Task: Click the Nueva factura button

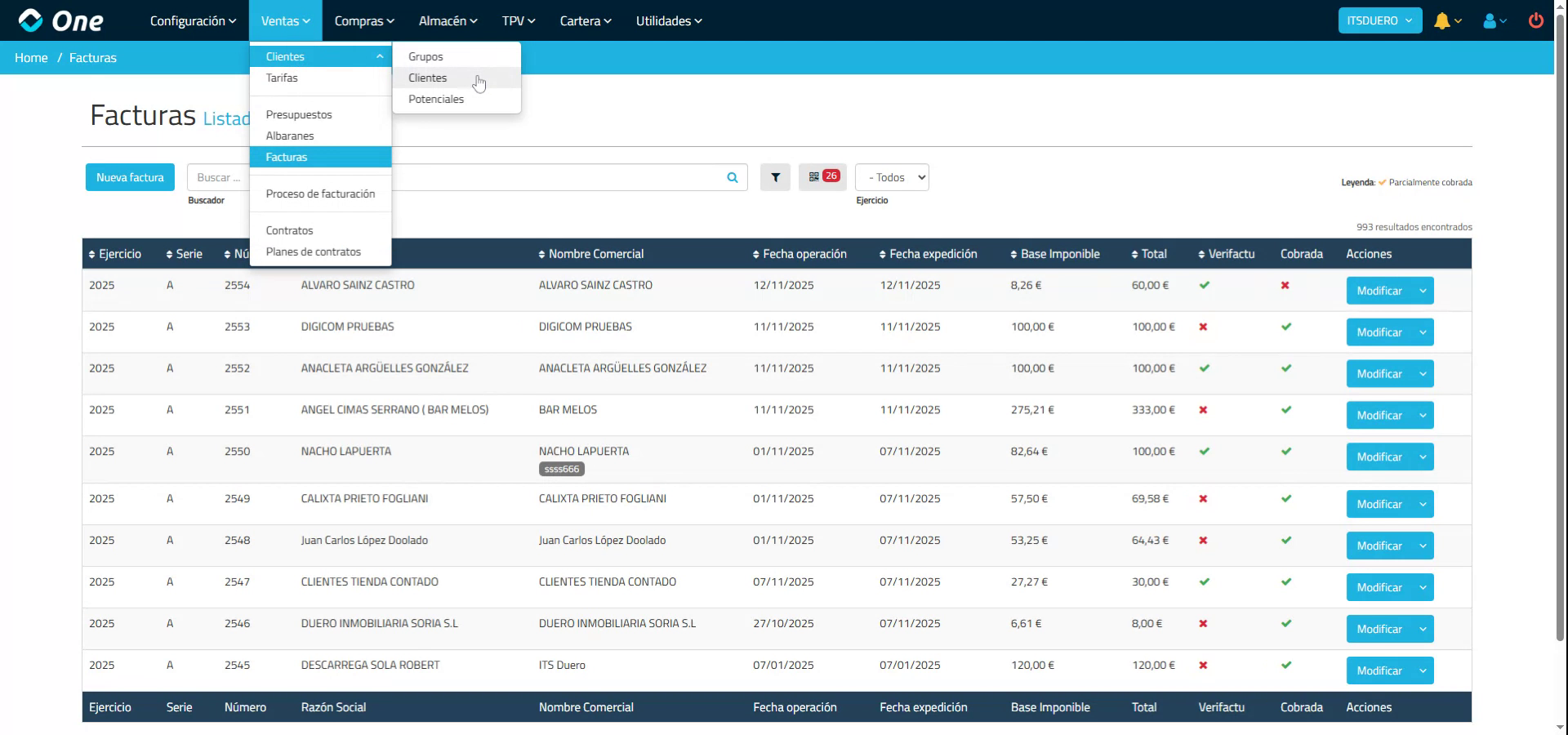Action: tap(129, 176)
